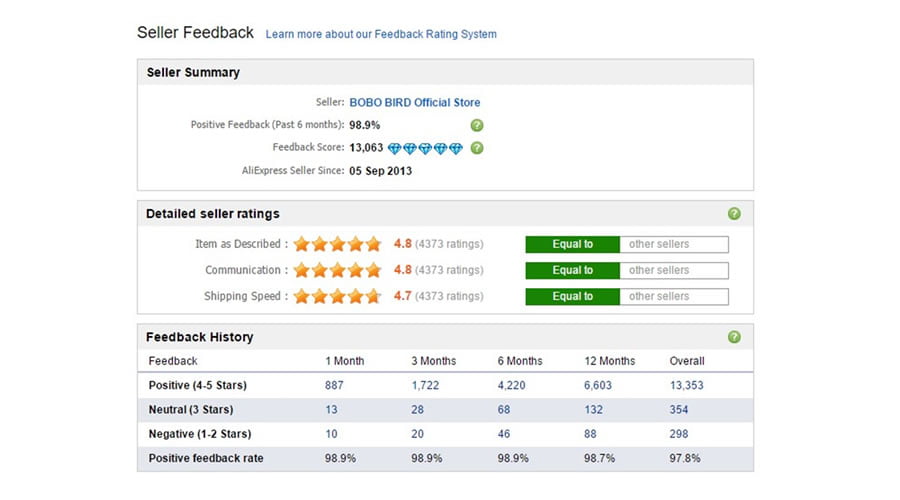Open 12 Months neutral count 132

[x=593, y=410]
